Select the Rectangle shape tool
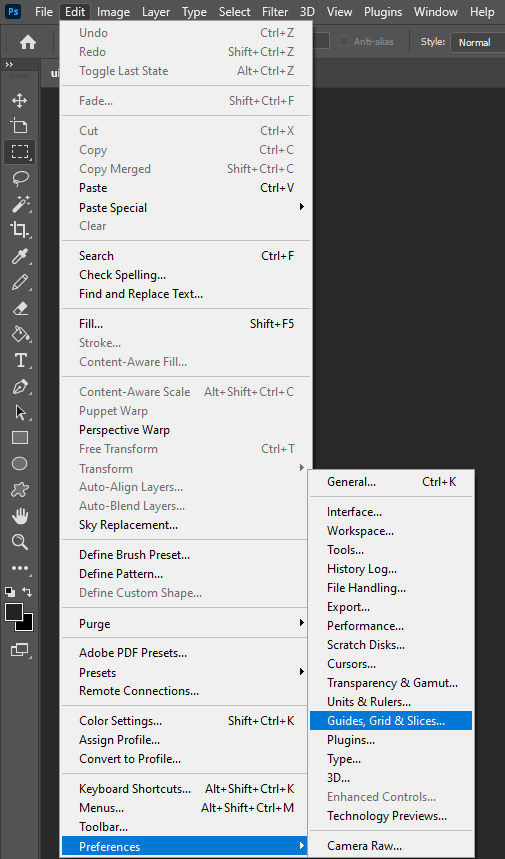The height and width of the screenshot is (859, 505). 20,438
